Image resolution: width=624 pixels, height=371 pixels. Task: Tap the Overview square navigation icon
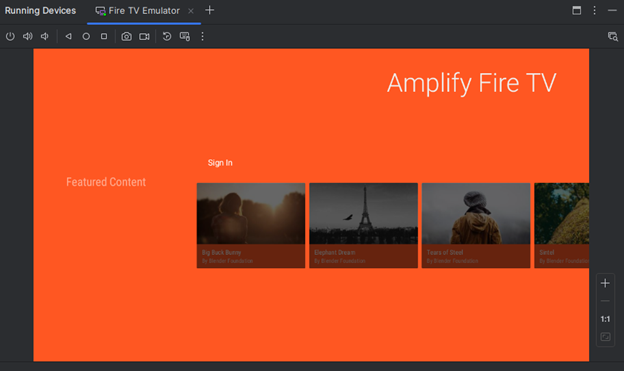[x=104, y=37]
